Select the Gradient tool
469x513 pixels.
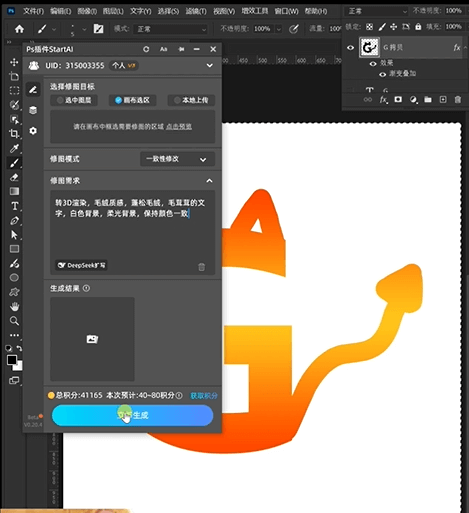click(x=14, y=191)
